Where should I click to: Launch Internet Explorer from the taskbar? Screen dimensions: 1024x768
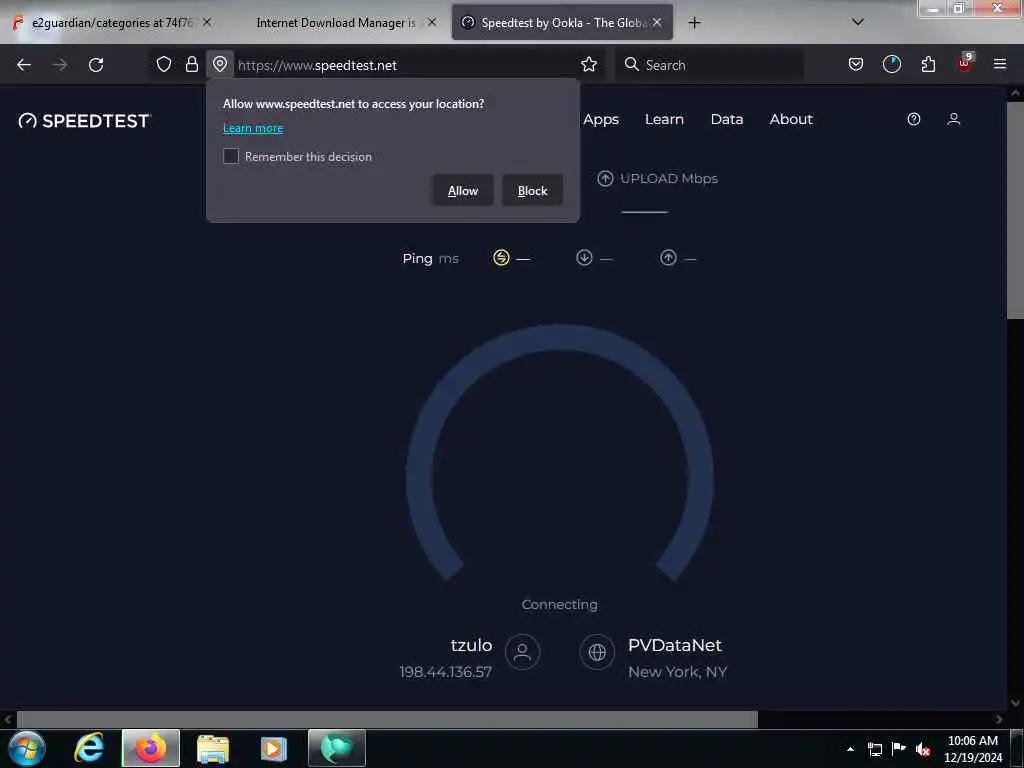click(89, 748)
